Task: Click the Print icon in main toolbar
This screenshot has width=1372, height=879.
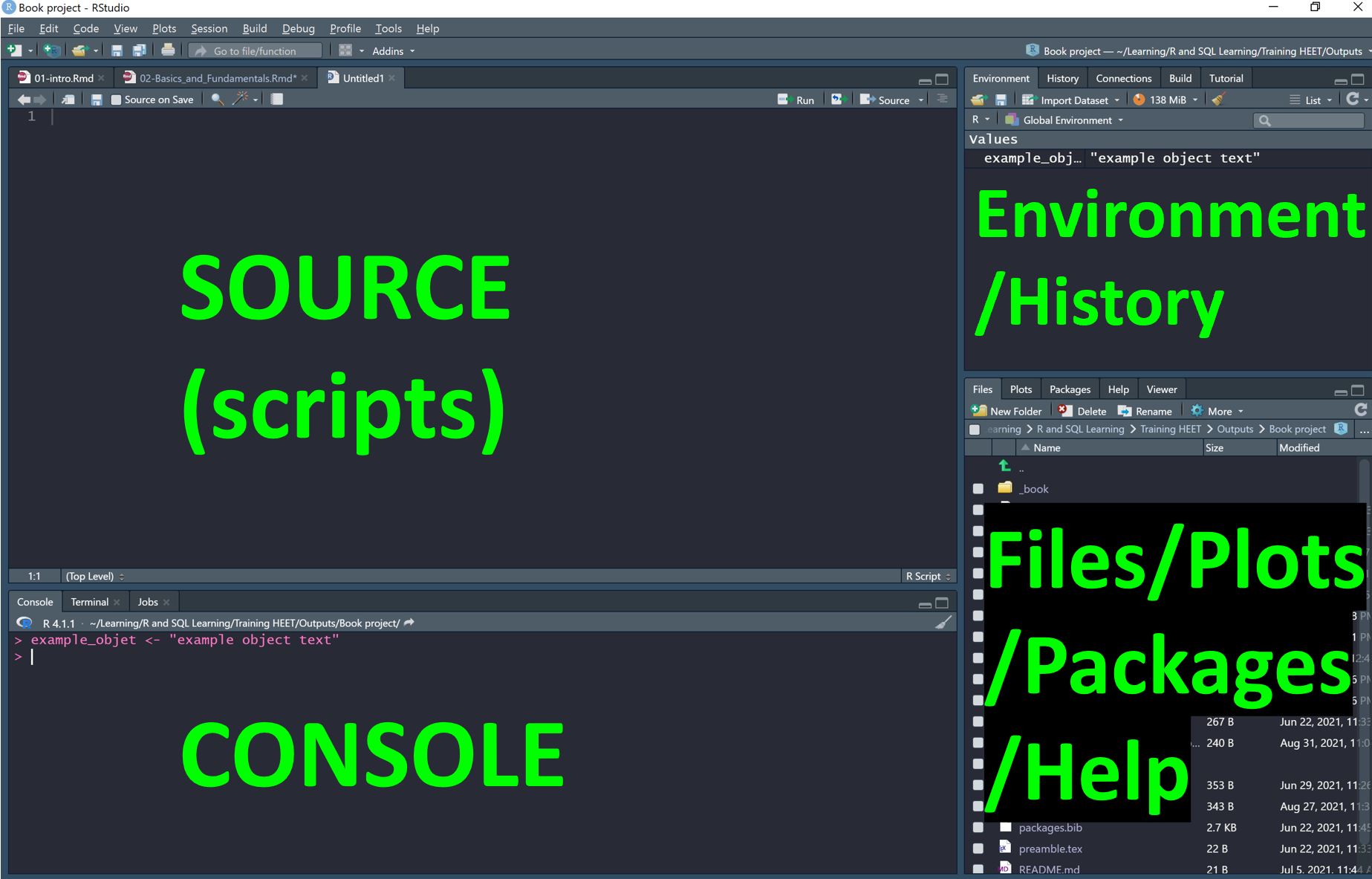Action: 168,50
